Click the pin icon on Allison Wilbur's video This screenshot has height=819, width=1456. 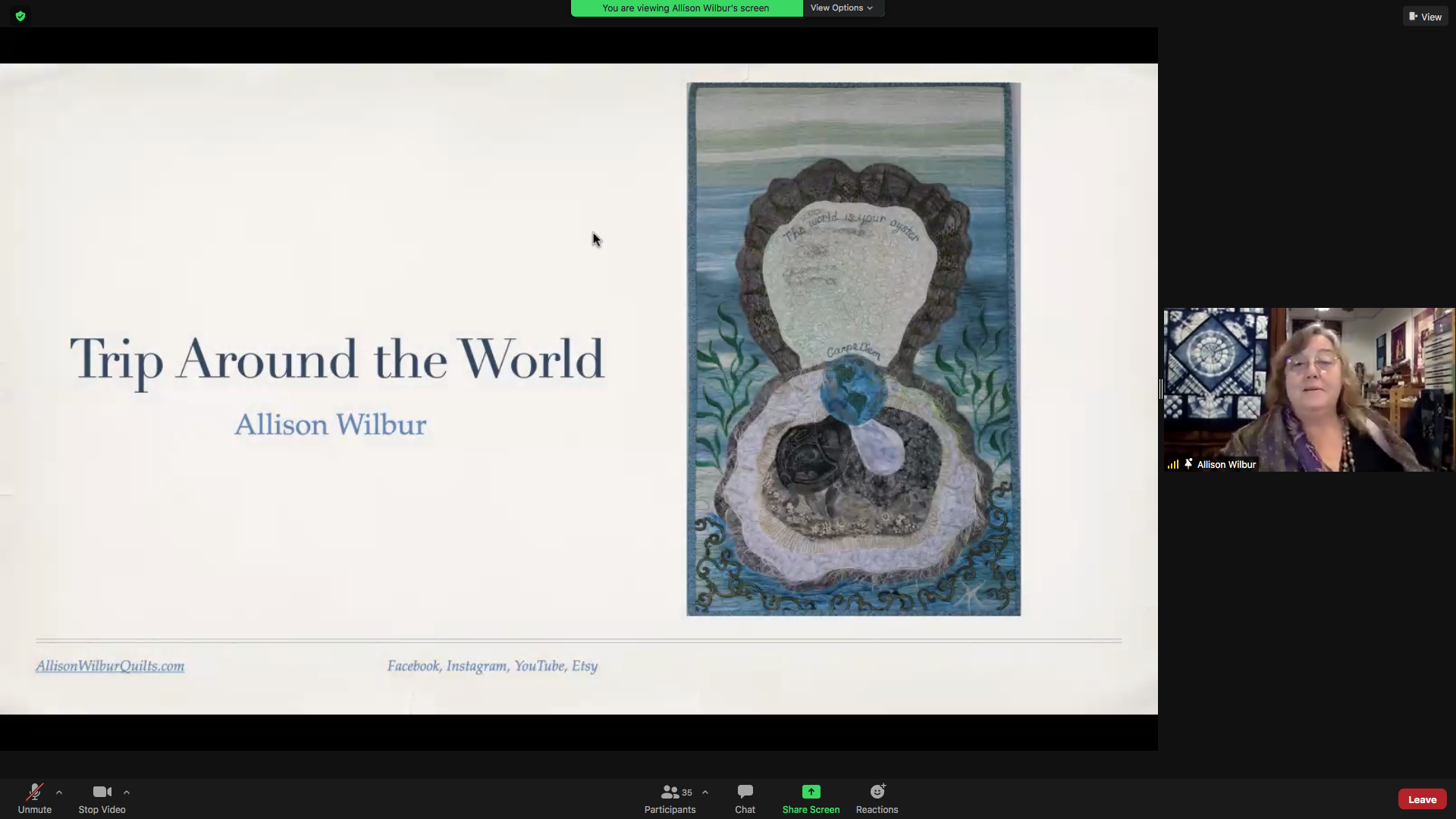1188,464
